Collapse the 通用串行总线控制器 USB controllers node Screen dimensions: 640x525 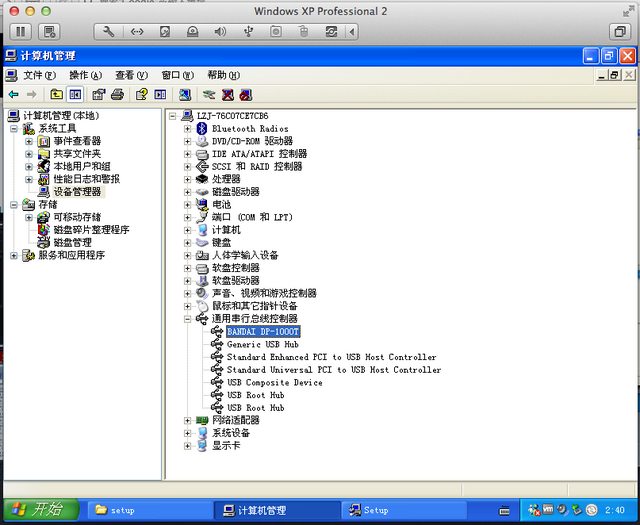tap(187, 319)
